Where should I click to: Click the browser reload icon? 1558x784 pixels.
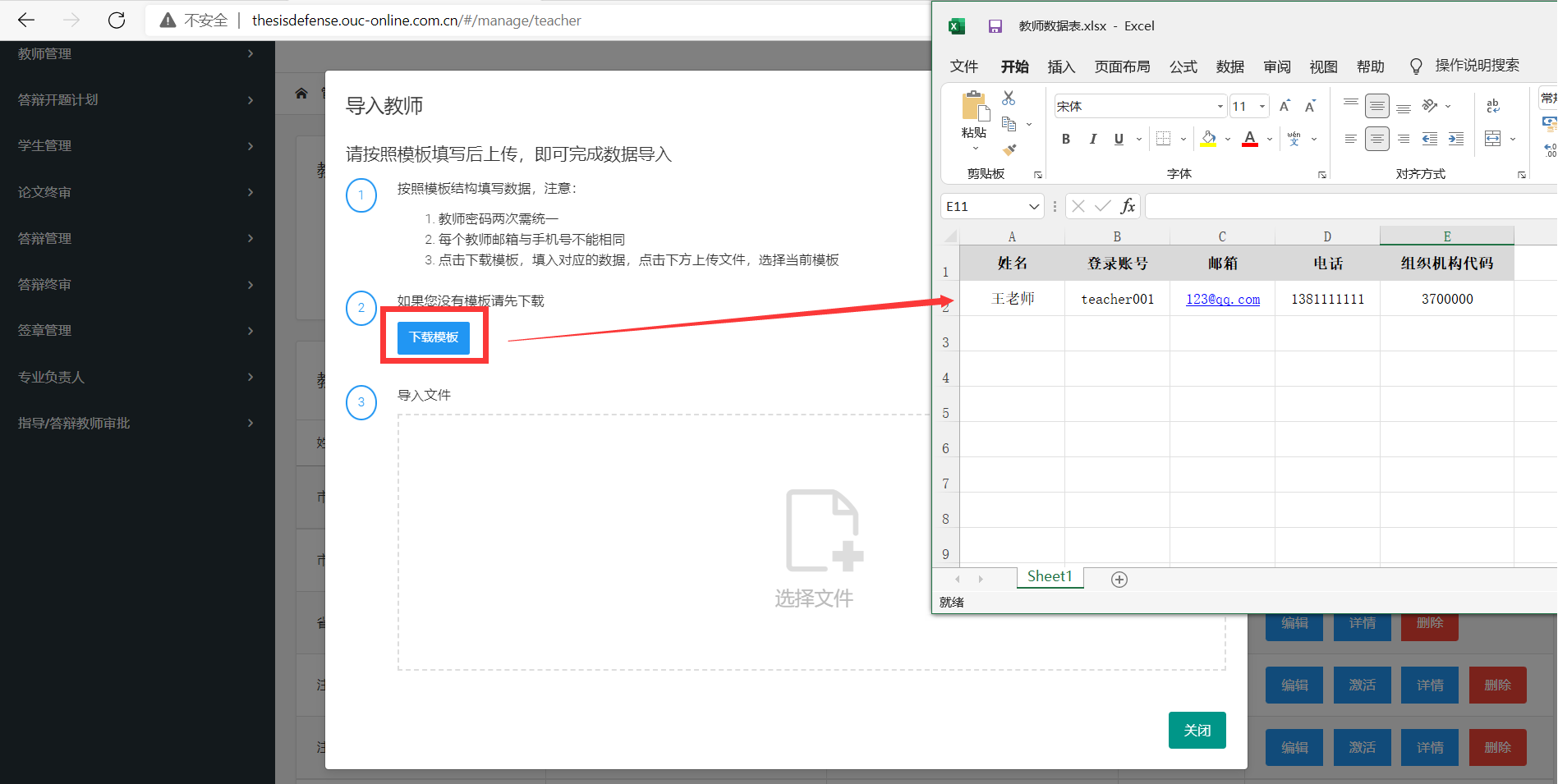[x=117, y=21]
